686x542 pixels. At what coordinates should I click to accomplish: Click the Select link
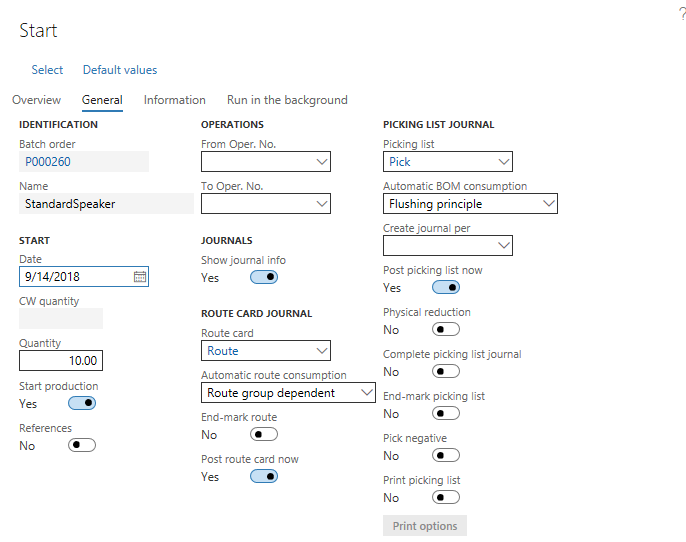point(47,70)
